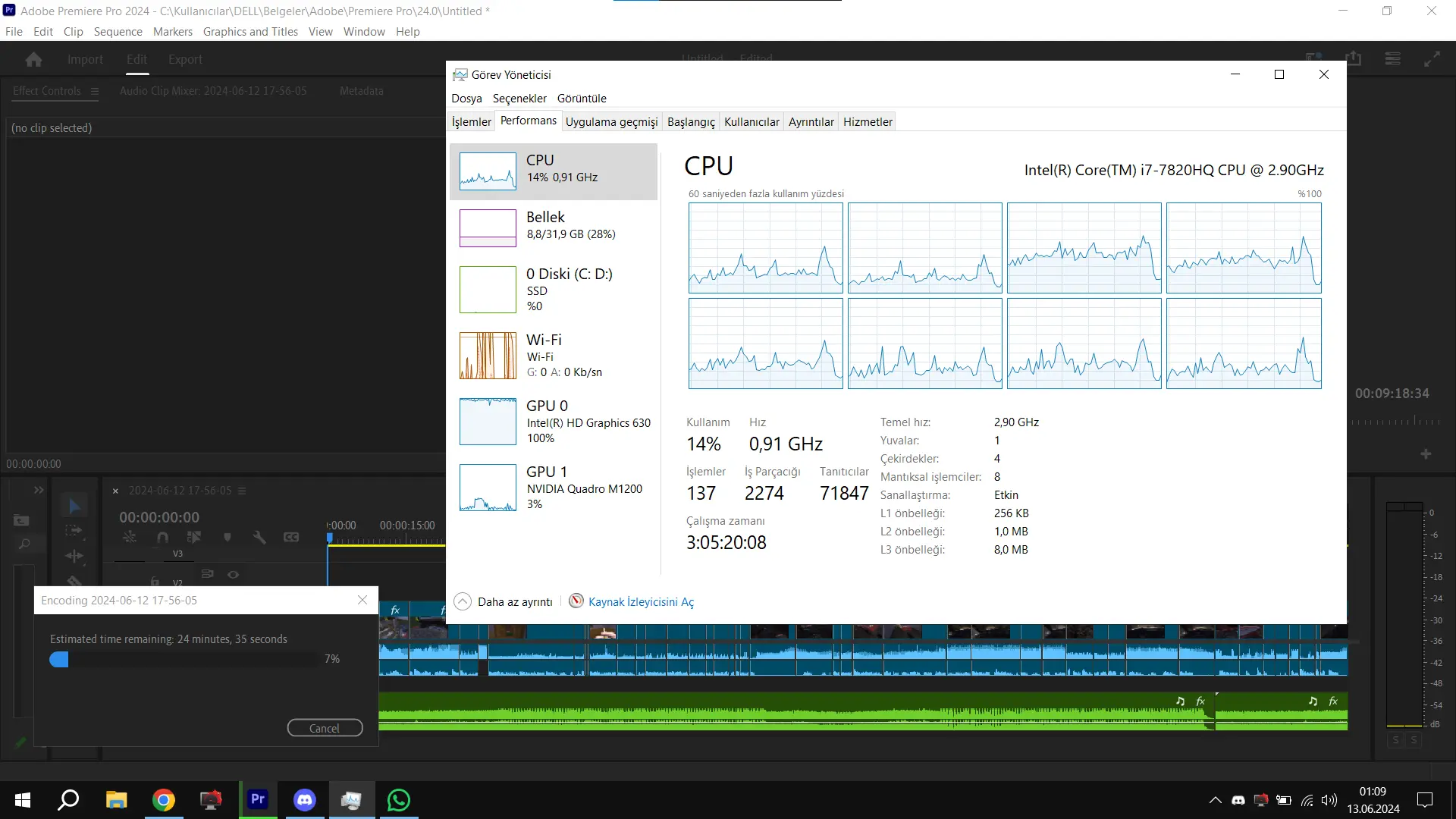Image resolution: width=1456 pixels, height=819 pixels.
Task: Open the Görüntüle menu in Task Manager
Action: (x=582, y=99)
